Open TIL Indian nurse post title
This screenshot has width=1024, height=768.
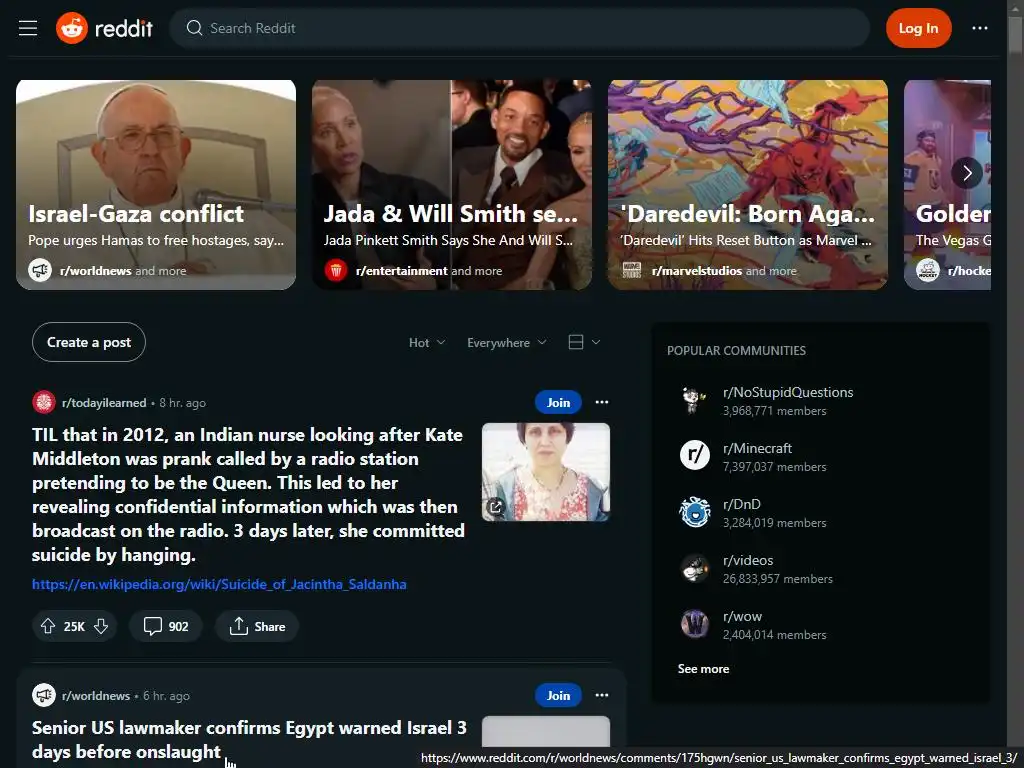248,495
